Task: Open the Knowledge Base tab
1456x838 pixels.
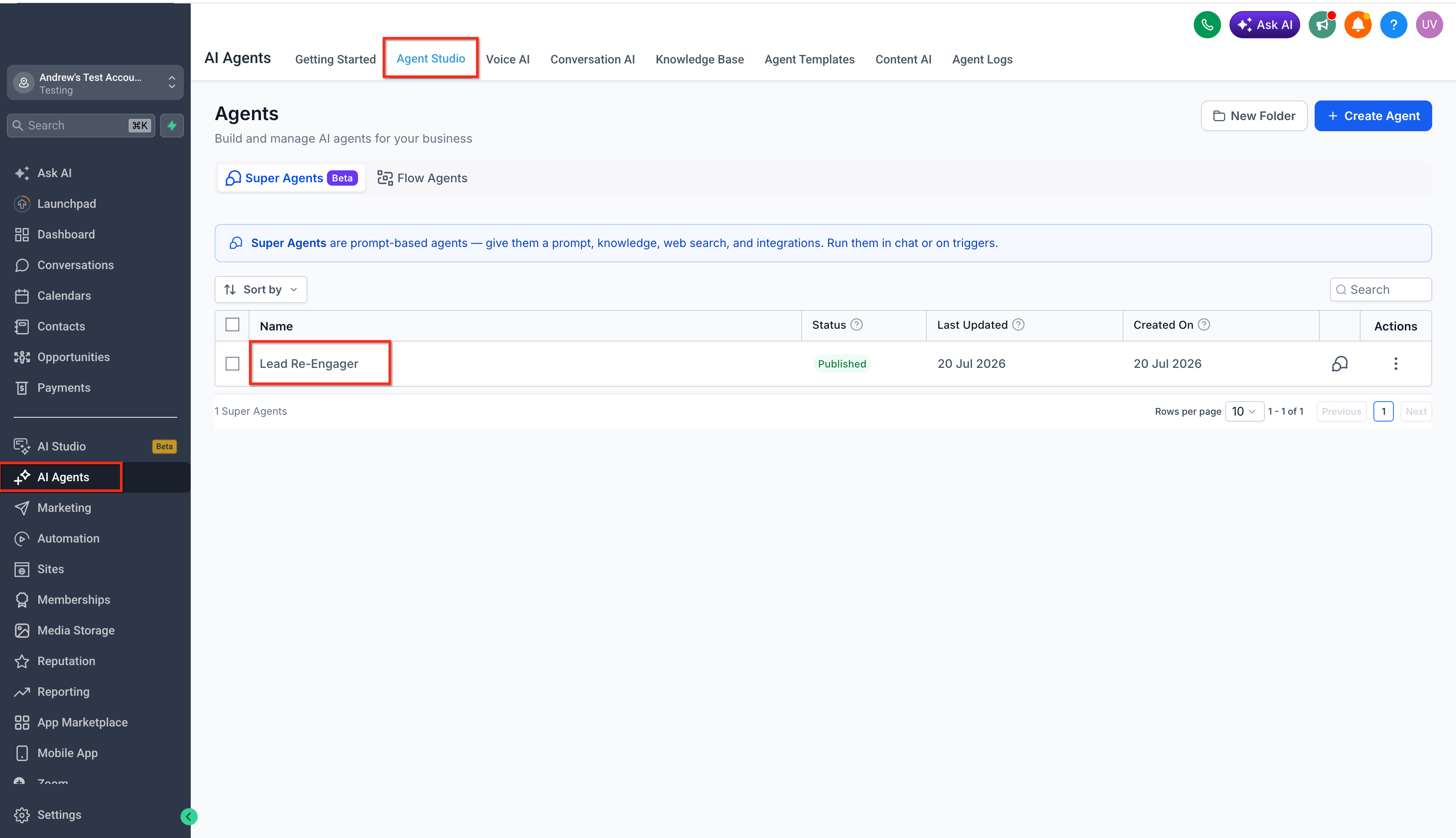Action: click(x=699, y=59)
